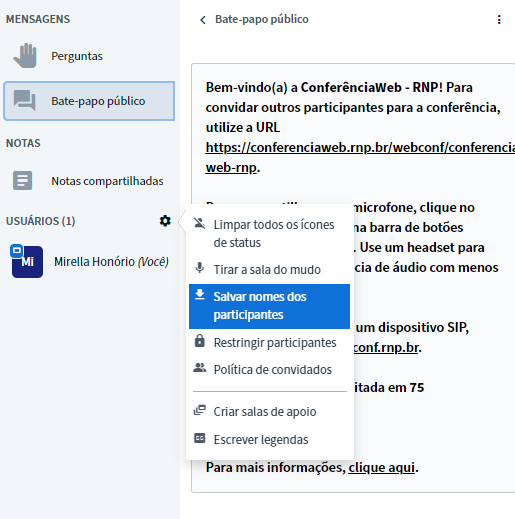This screenshot has width=515, height=519.
Task: Open Política de convidados
Action: (269, 370)
